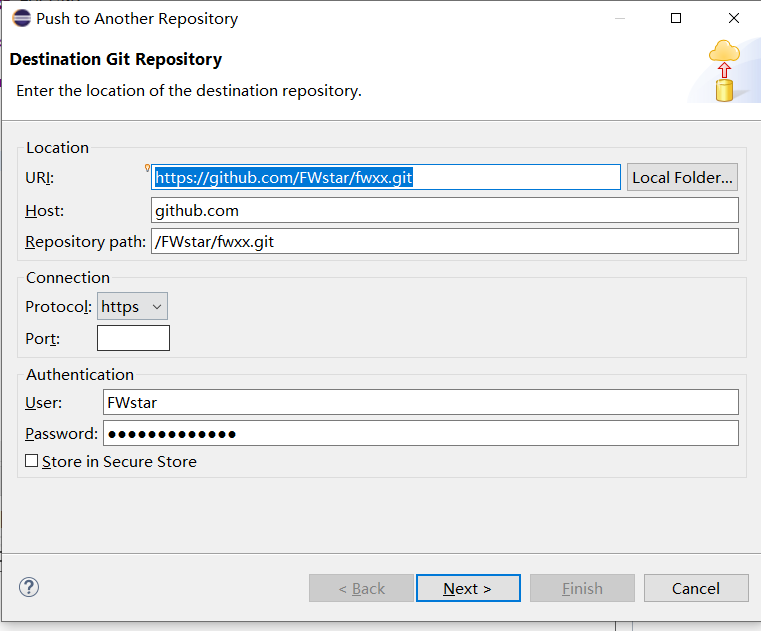Screen dimensions: 761x631
Task: Cancel the push wizard
Action: pos(695,588)
